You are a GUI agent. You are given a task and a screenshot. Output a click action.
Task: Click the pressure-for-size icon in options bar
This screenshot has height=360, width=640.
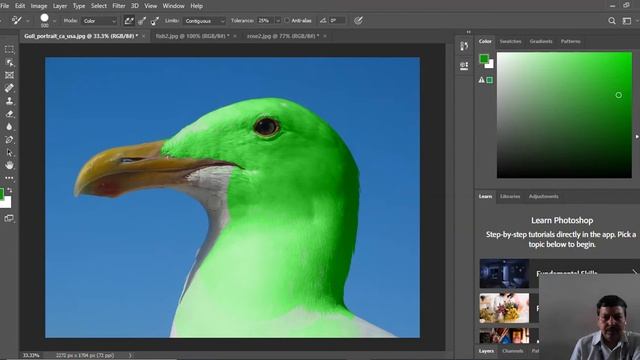tap(358, 20)
